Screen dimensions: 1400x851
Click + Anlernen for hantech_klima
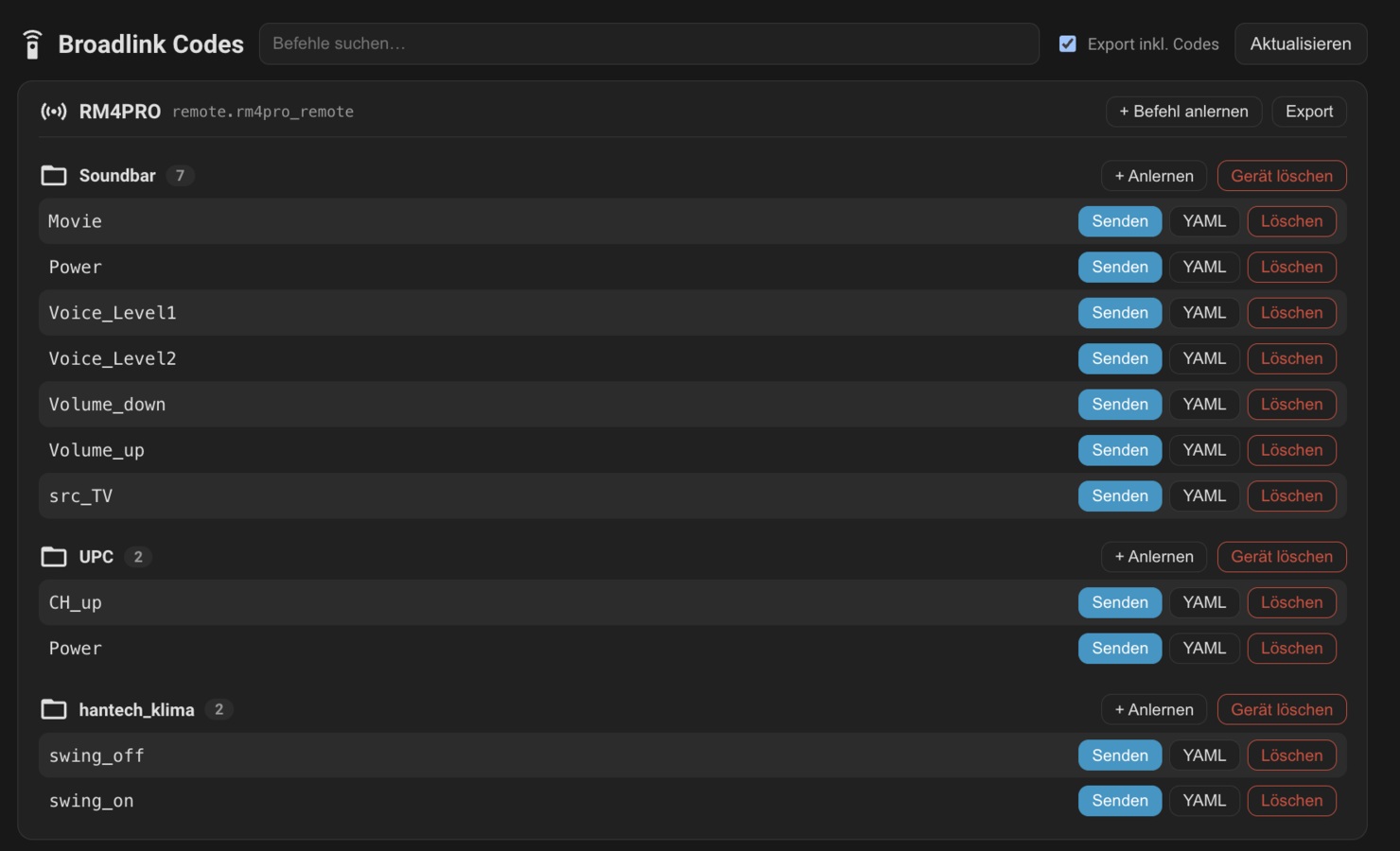tap(1154, 709)
